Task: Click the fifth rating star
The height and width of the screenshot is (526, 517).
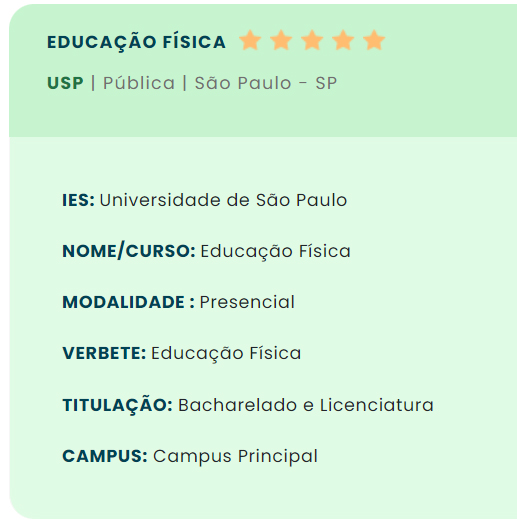Action: pos(374,40)
